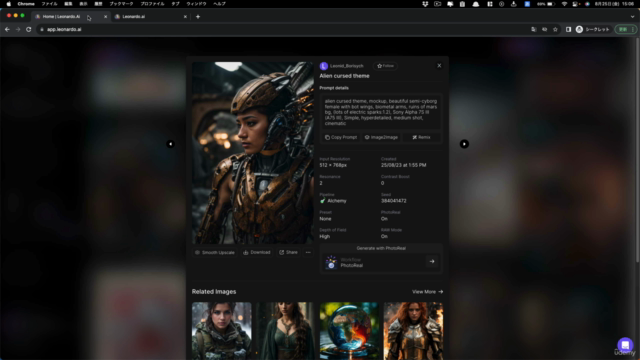Toggle the browser side panel icon
Screen dimensions: 640x360
pyautogui.click(x=568, y=29)
